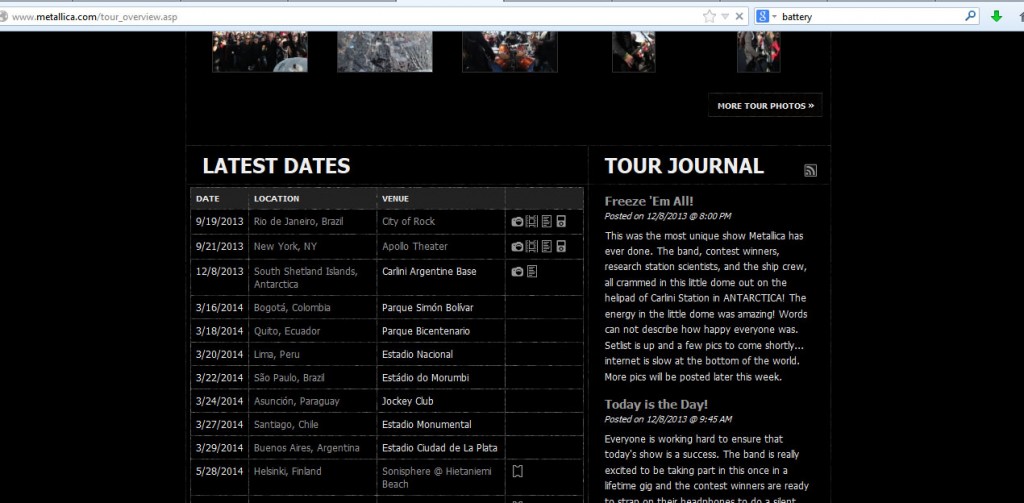Screen dimensions: 1024x503
Task: Open downloads with the green arrow icon
Action: [997, 16]
